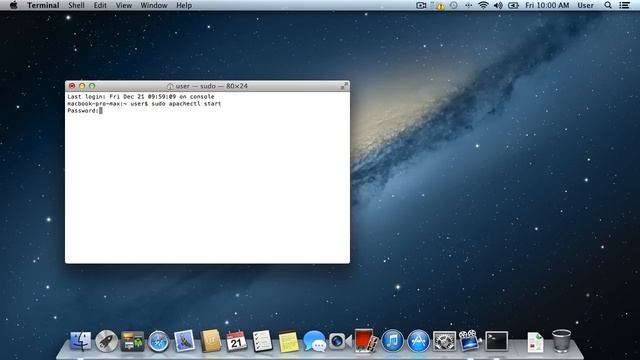Open Spotlight search magnifier
Screen dimensions: 640x360
(608, 5)
